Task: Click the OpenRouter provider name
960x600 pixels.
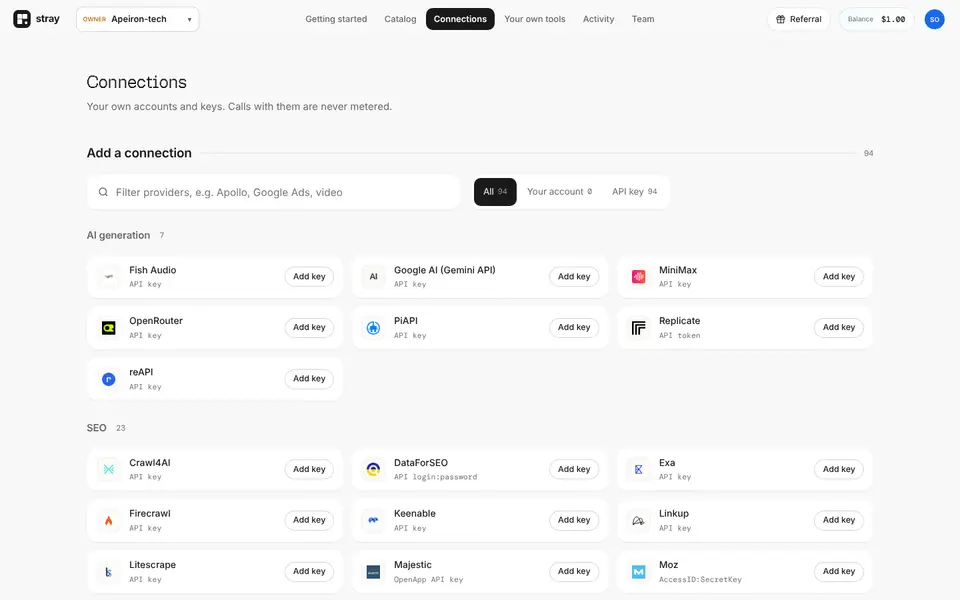Action: pos(156,321)
